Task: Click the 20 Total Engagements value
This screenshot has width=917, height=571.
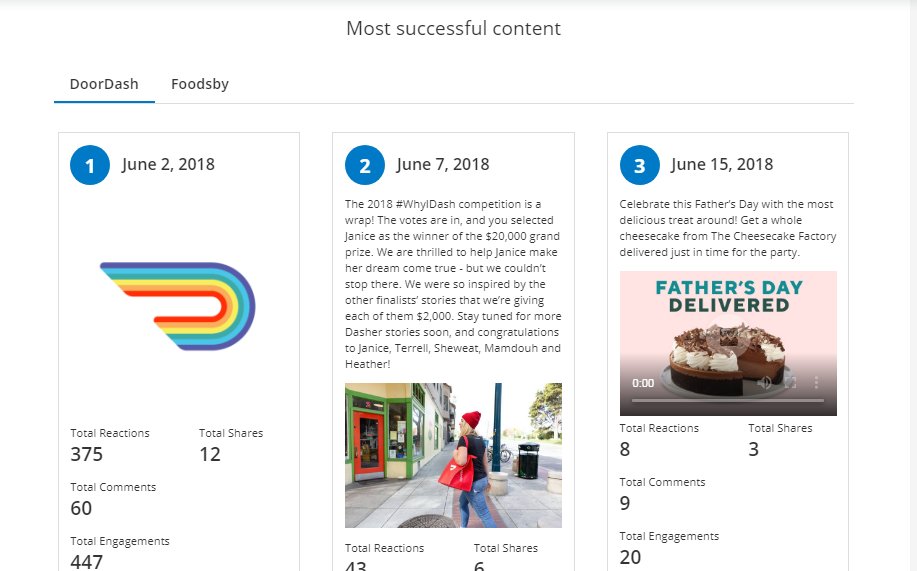Action: pyautogui.click(x=630, y=557)
